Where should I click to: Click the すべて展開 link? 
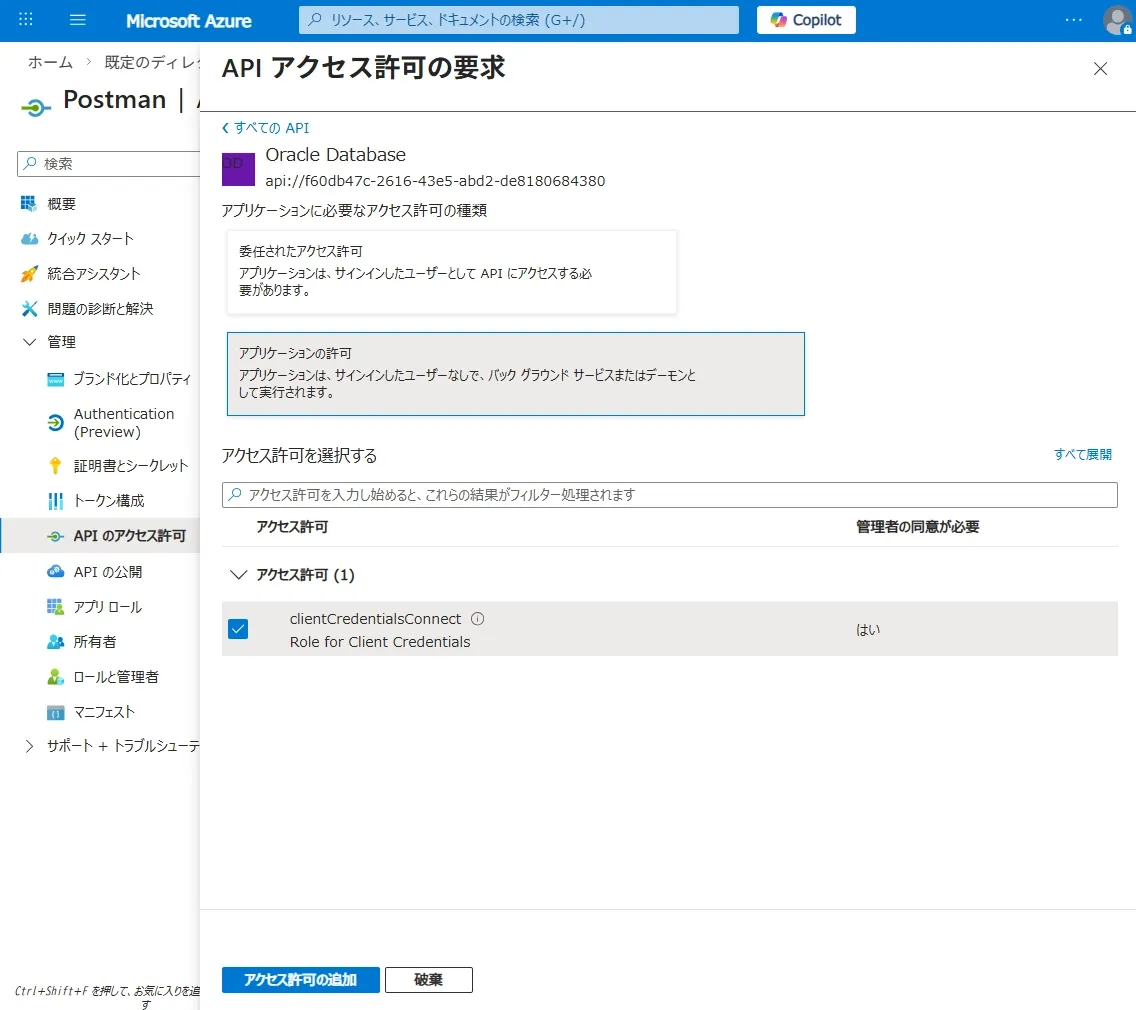1082,455
